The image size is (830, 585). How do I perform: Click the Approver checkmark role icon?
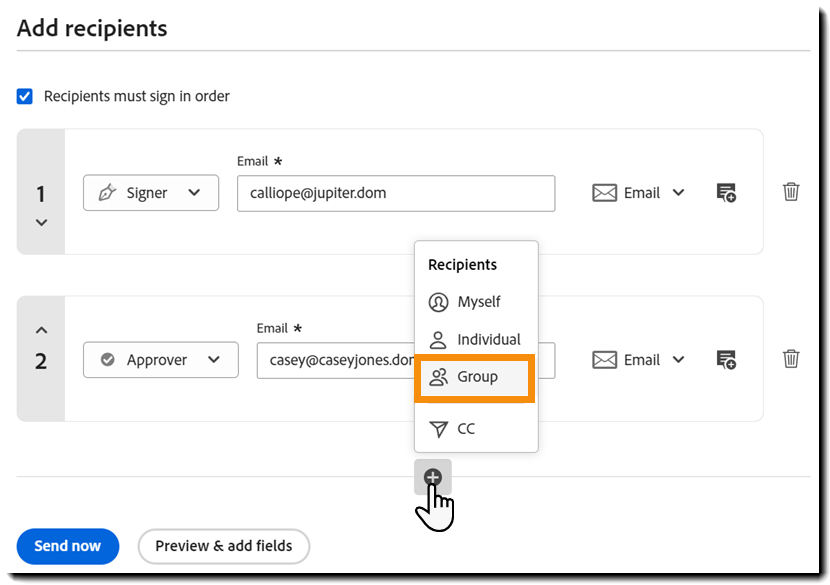click(x=108, y=360)
